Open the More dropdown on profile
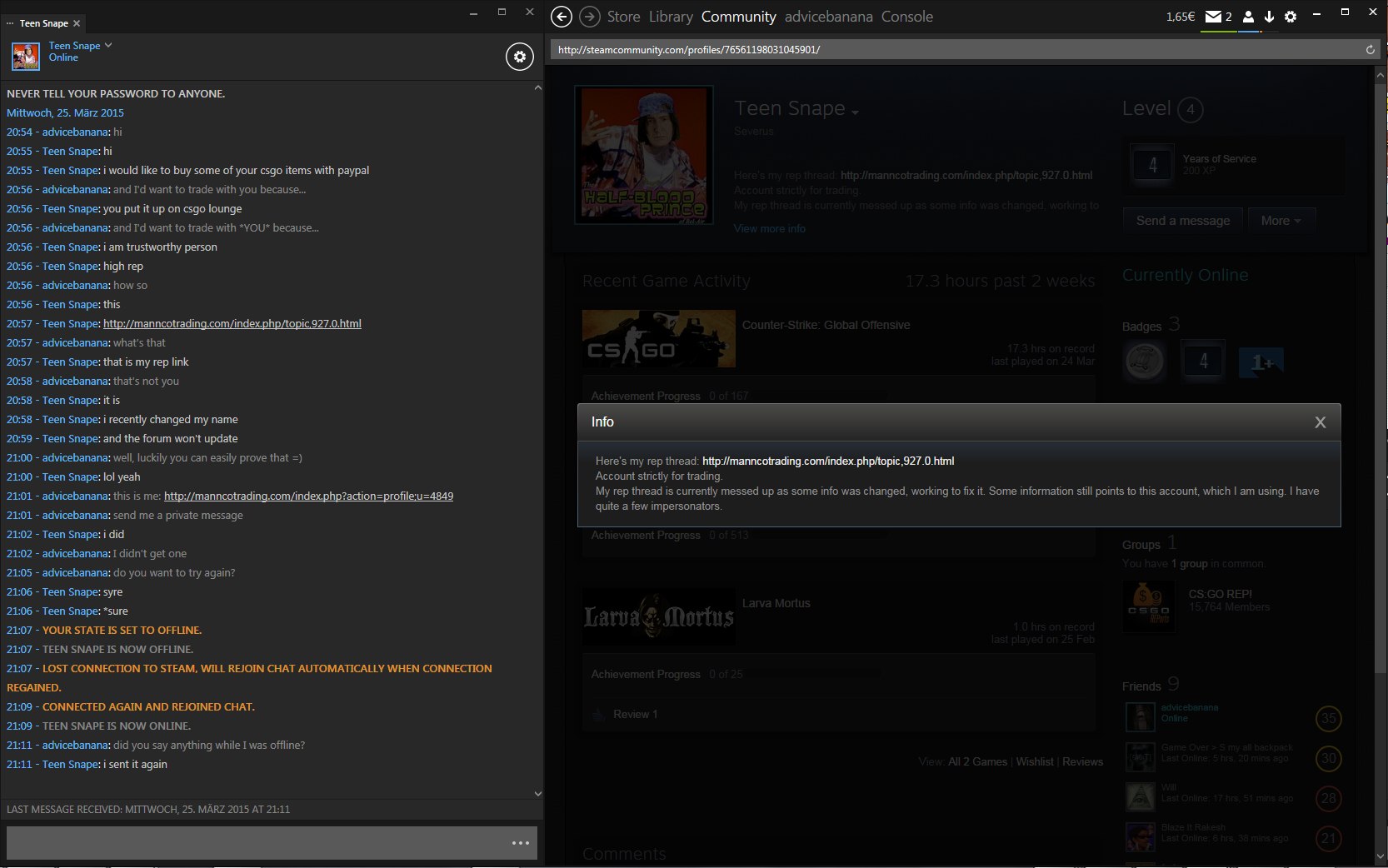 pos(1280,221)
